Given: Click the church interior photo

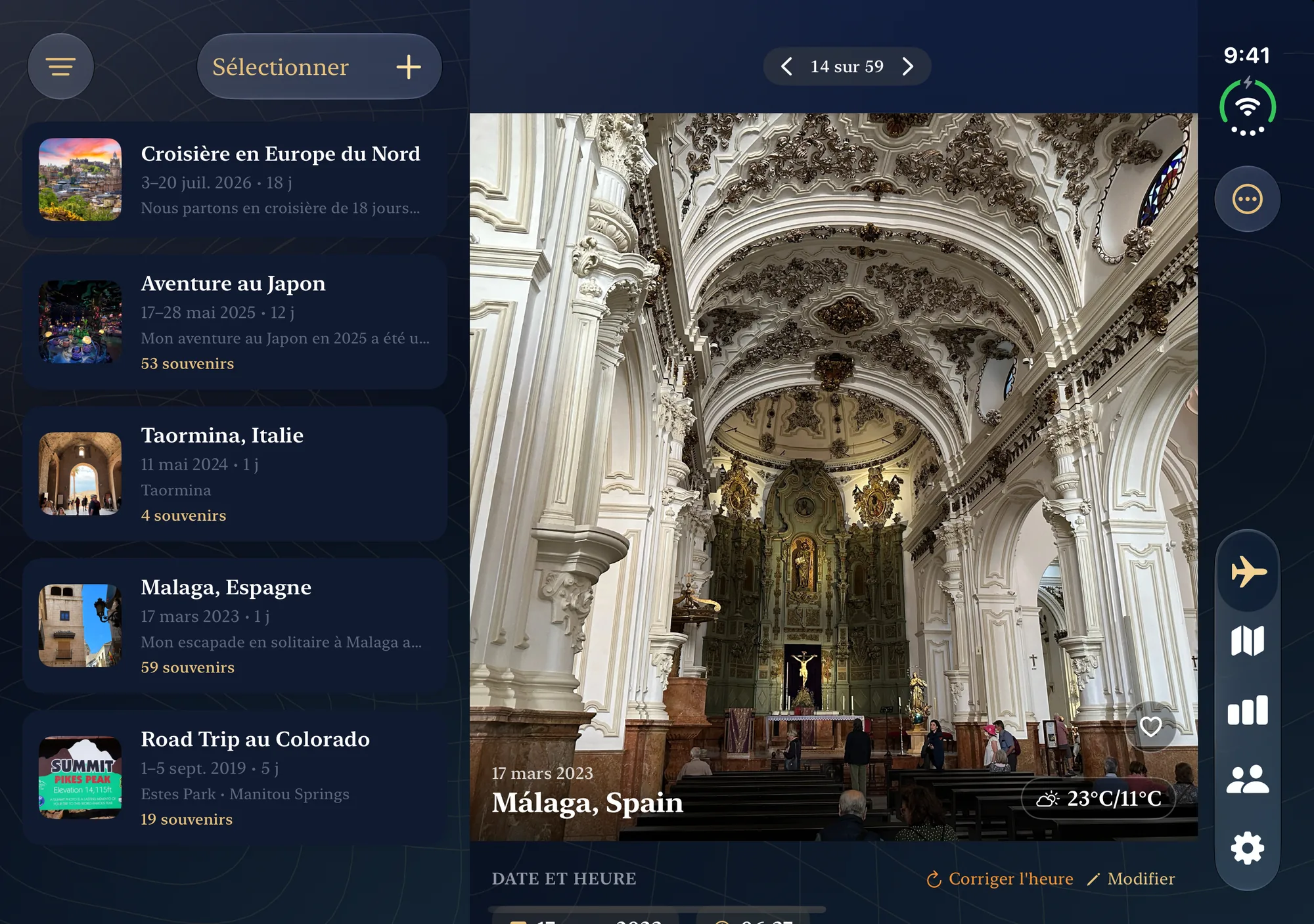Looking at the screenshot, I should click(x=833, y=477).
